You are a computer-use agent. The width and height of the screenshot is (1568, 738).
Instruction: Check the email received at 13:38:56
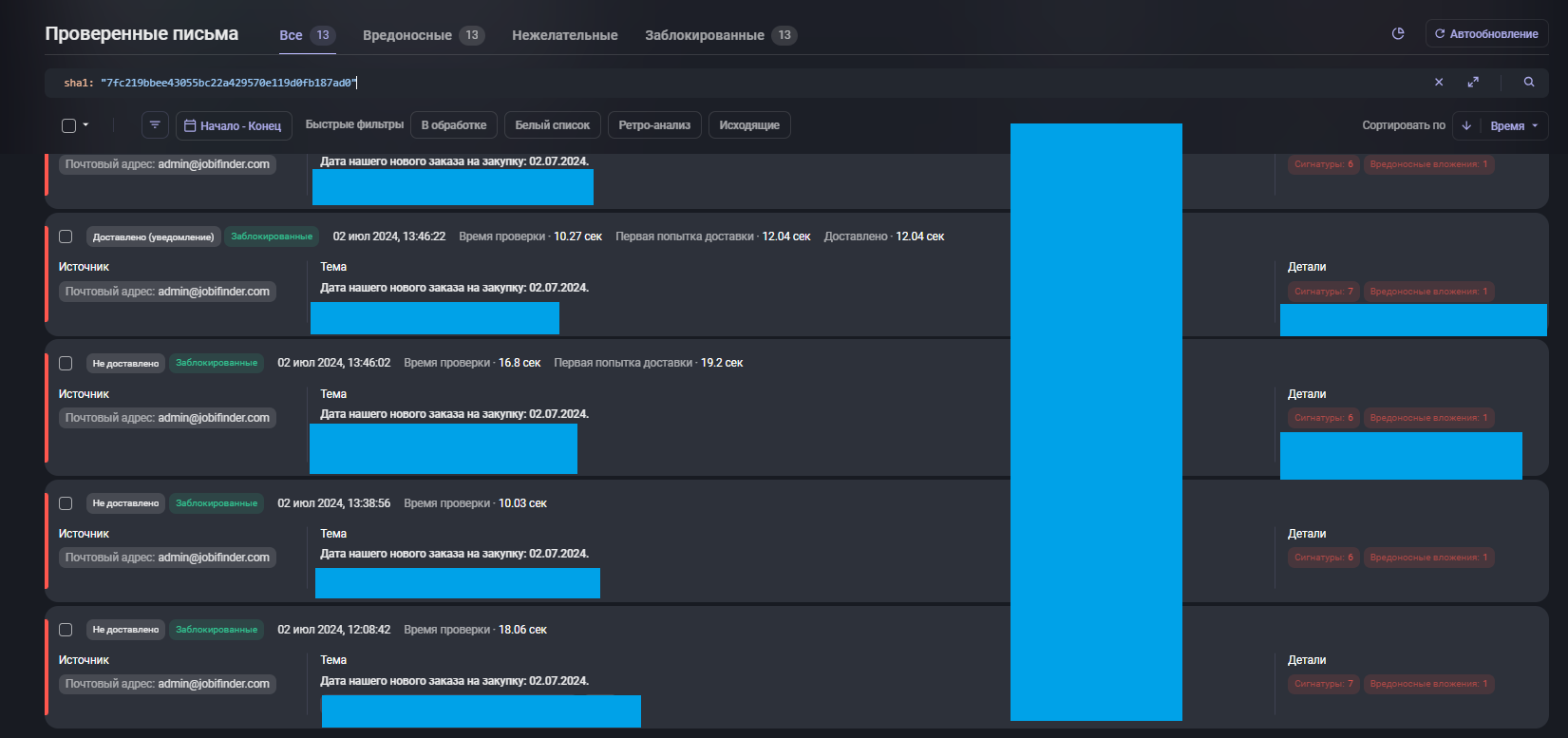tap(66, 503)
